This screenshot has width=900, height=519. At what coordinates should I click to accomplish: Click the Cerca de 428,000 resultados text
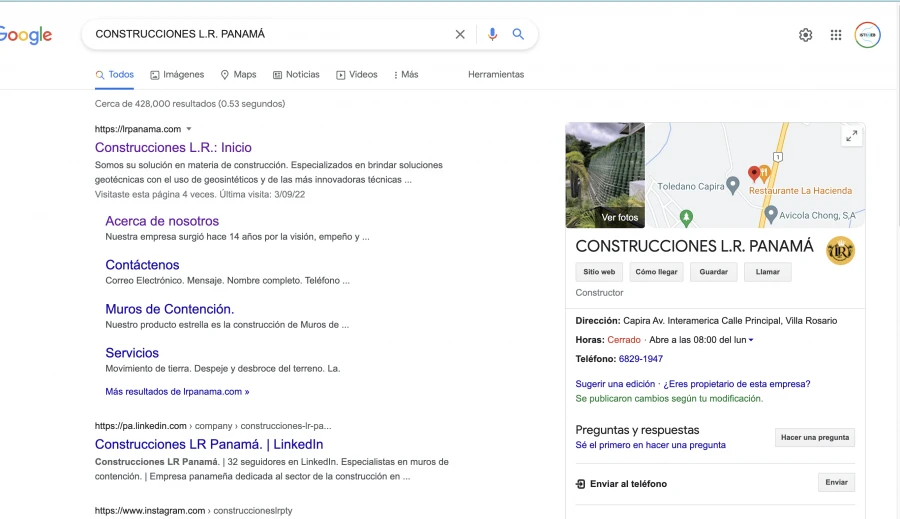pyautogui.click(x=190, y=104)
